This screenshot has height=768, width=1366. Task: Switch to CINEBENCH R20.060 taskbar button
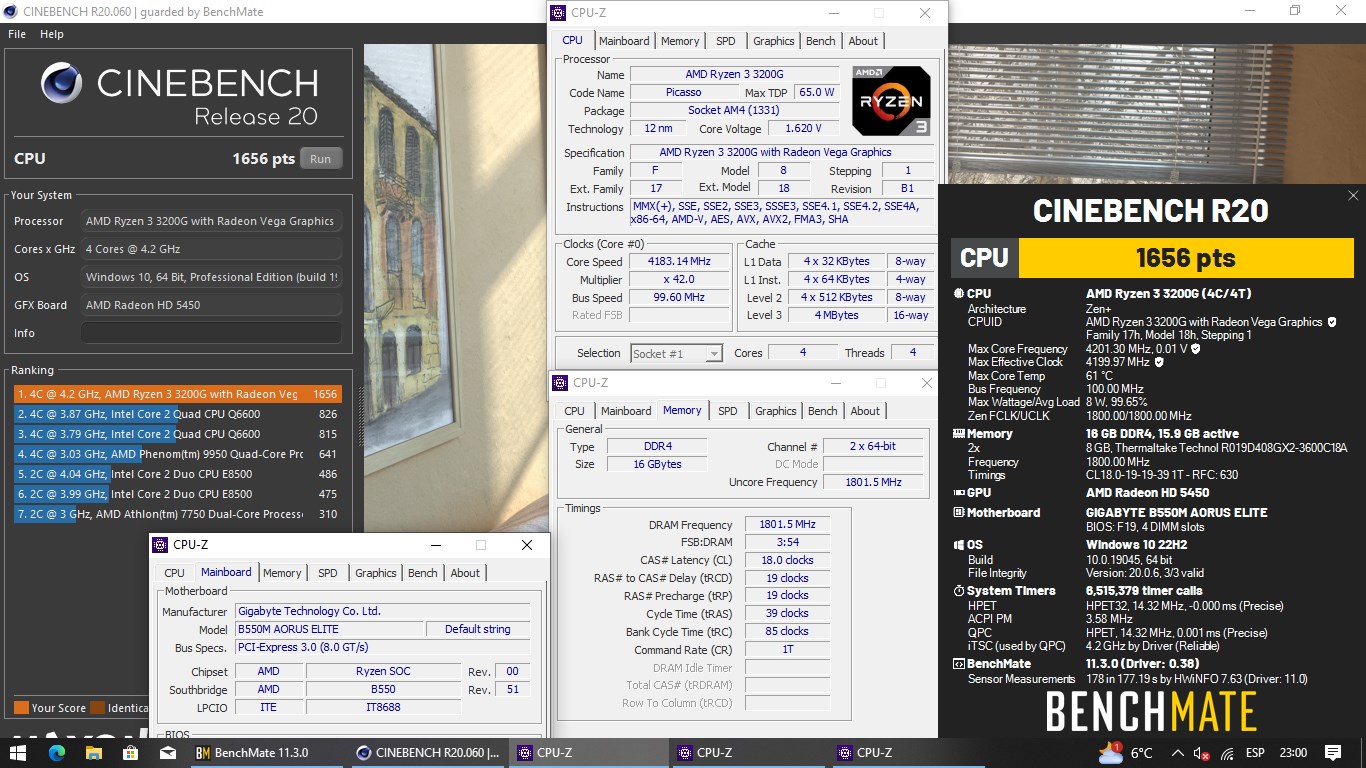pos(428,753)
